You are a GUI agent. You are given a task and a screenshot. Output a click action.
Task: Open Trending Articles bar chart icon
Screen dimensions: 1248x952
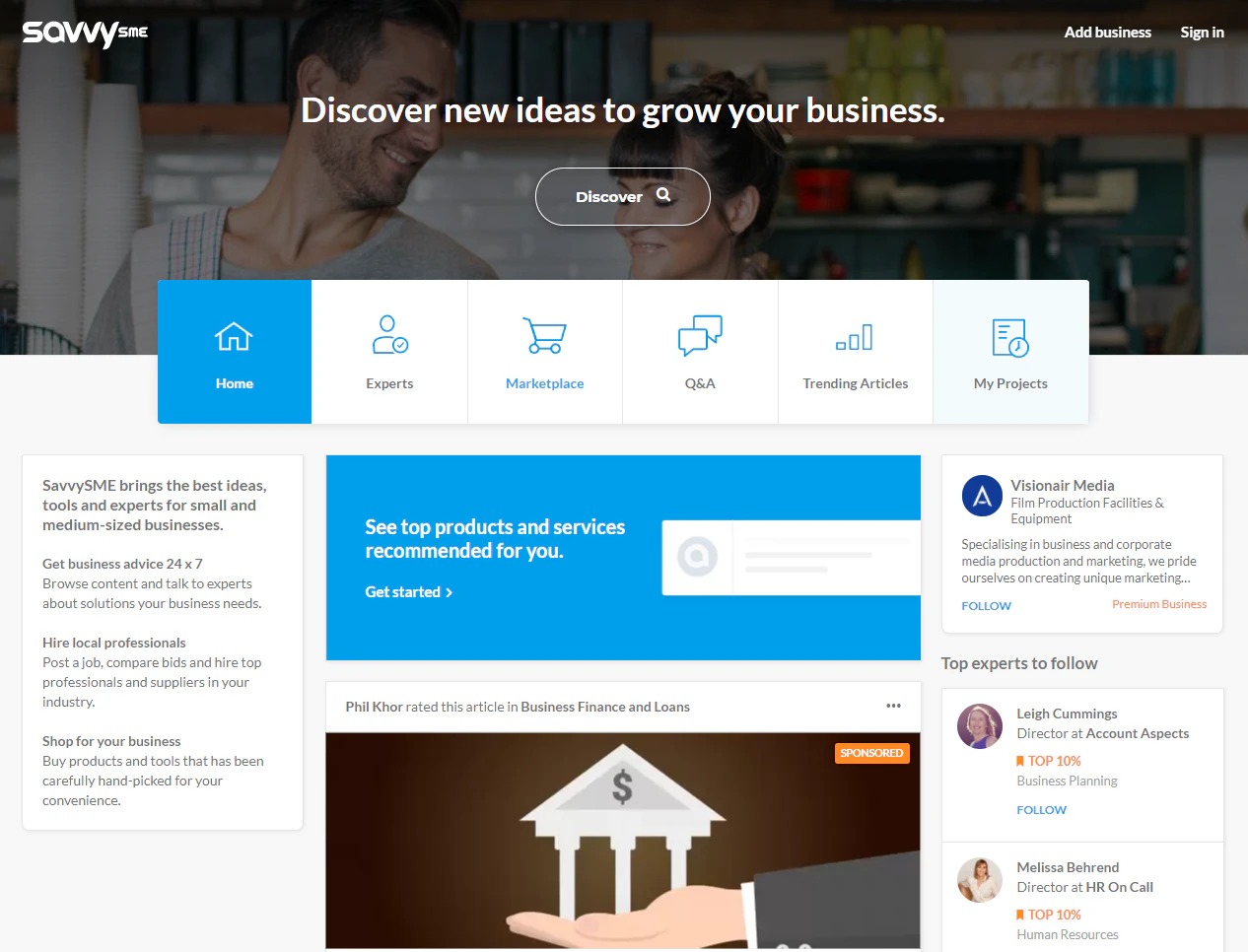855,337
